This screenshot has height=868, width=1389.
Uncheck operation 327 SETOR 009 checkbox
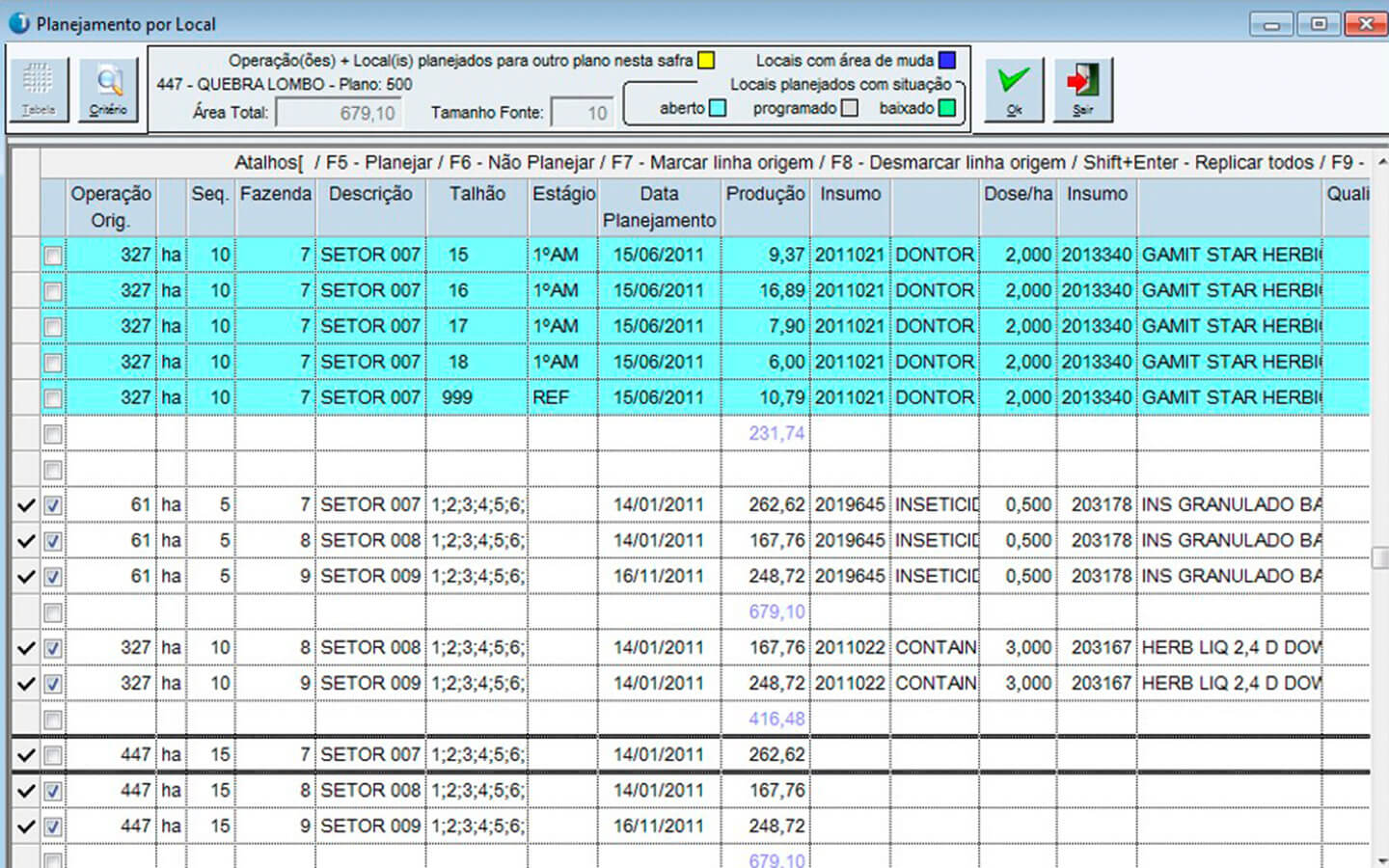point(53,684)
